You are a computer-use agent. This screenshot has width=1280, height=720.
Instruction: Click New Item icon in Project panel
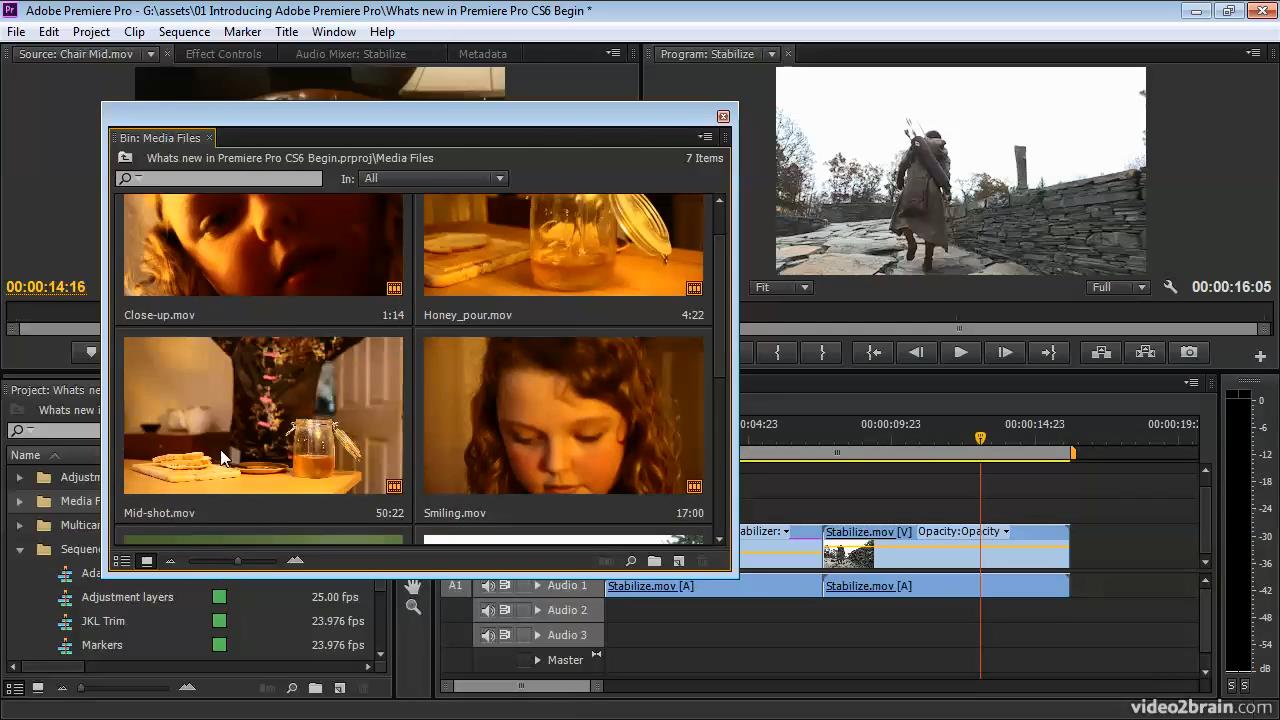[x=339, y=688]
